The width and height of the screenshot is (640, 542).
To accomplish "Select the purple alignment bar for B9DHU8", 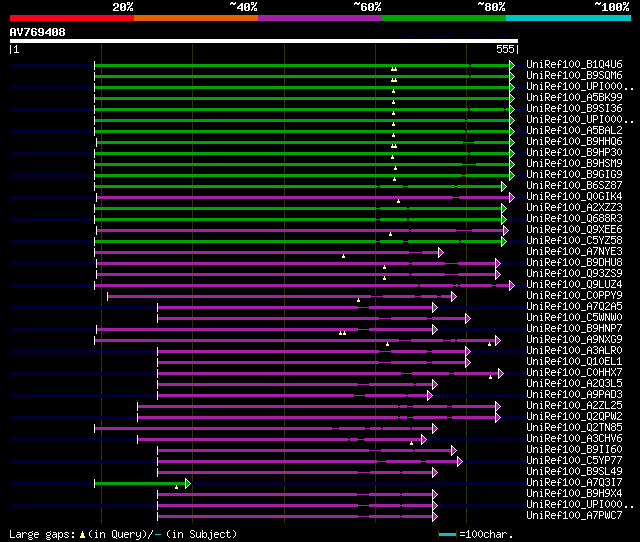I will [x=296, y=264].
